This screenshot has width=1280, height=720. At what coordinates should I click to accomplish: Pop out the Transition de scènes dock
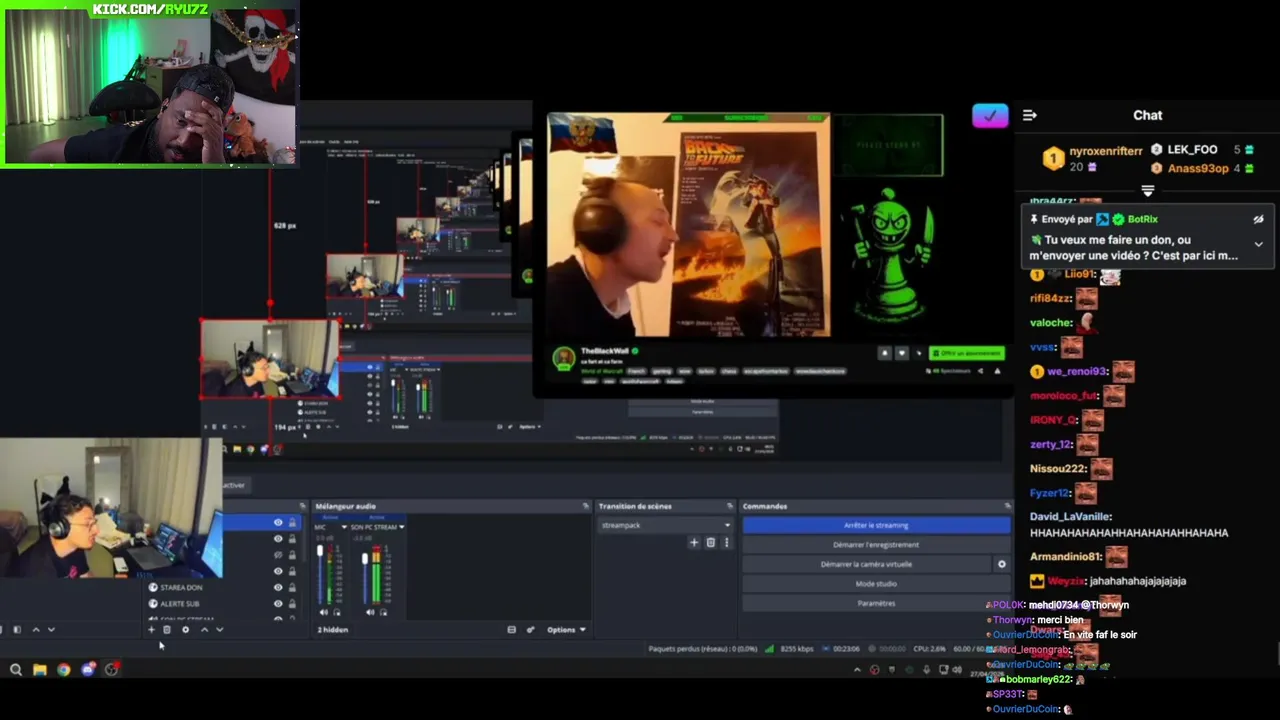click(x=730, y=506)
